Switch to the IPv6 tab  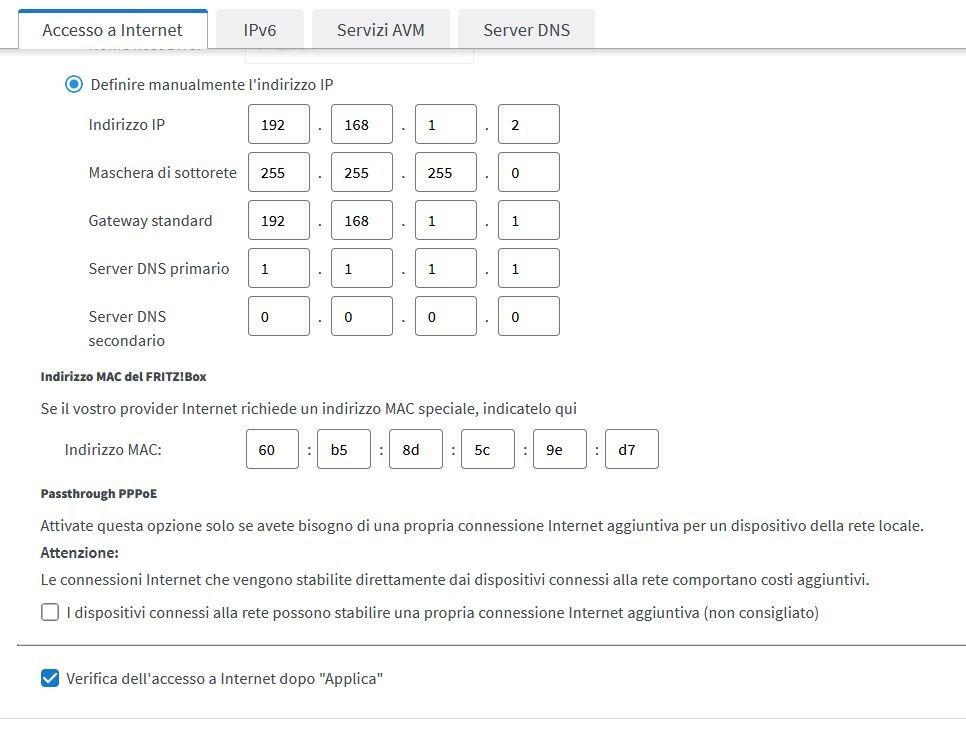259,30
